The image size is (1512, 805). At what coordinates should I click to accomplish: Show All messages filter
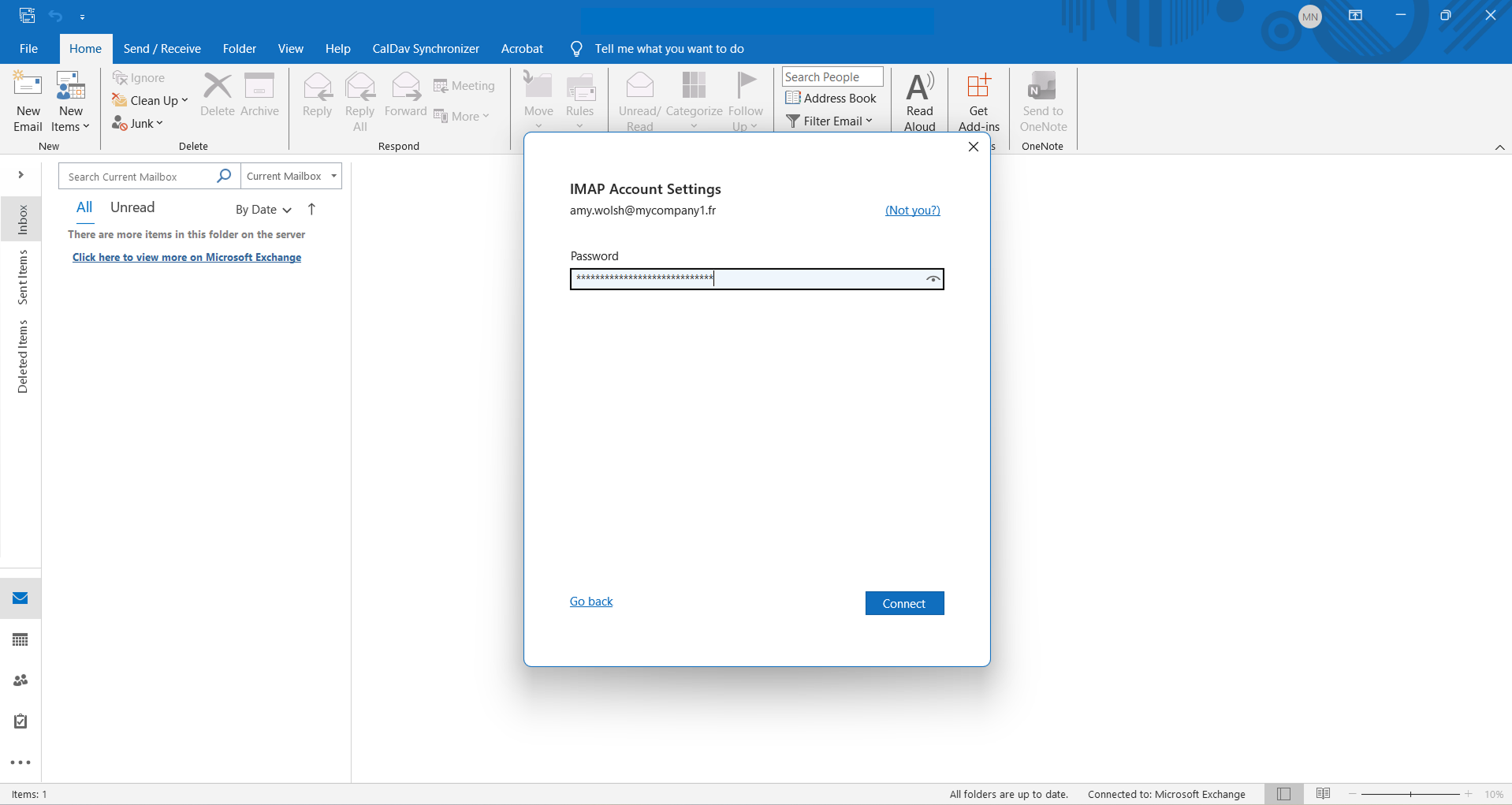[84, 207]
